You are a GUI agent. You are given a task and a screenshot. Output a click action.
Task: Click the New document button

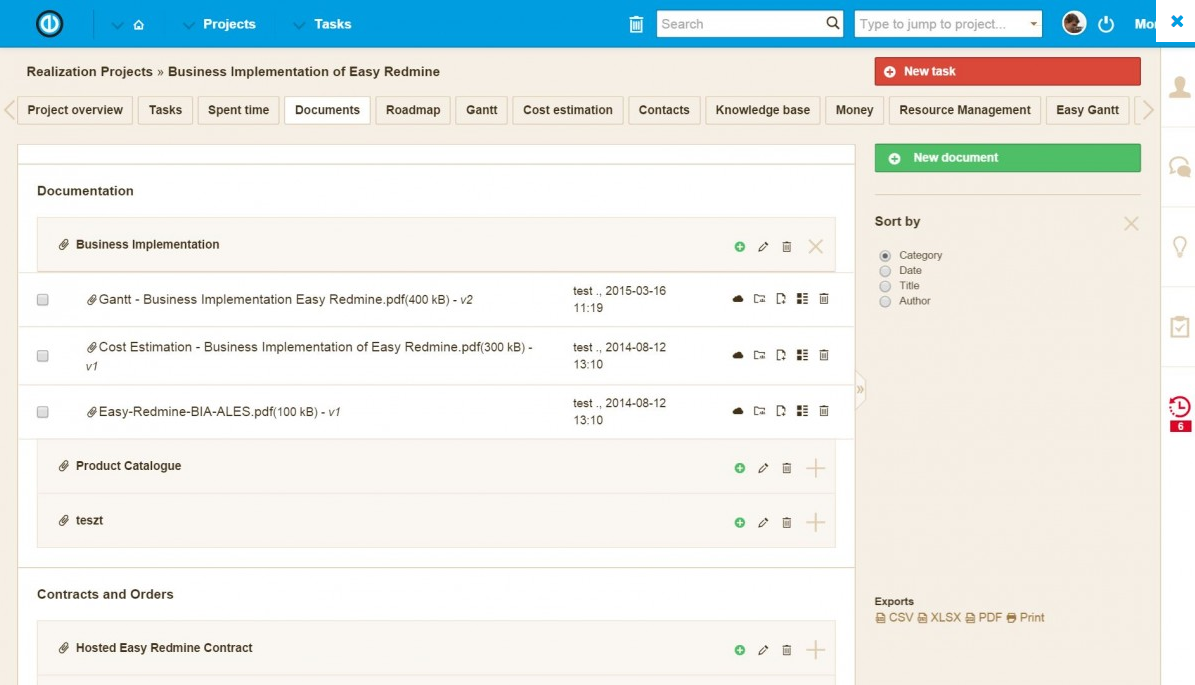[1008, 158]
